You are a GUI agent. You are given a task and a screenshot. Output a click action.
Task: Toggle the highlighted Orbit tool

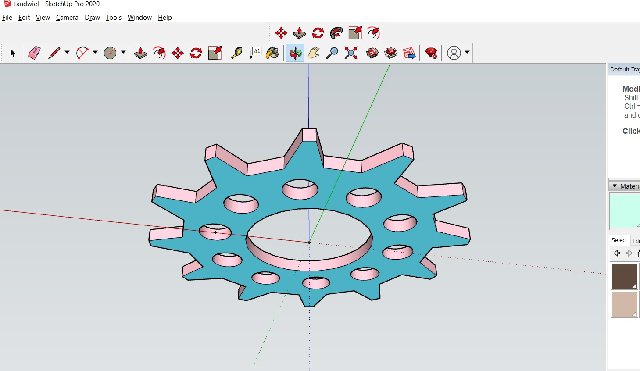click(295, 53)
